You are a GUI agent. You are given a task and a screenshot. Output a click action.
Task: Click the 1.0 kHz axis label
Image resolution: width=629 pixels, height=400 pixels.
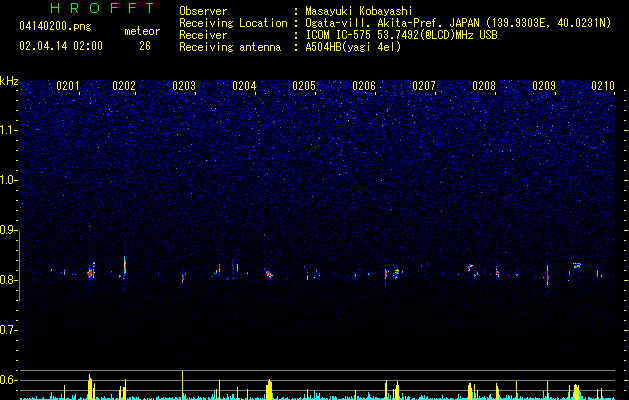click(x=9, y=180)
